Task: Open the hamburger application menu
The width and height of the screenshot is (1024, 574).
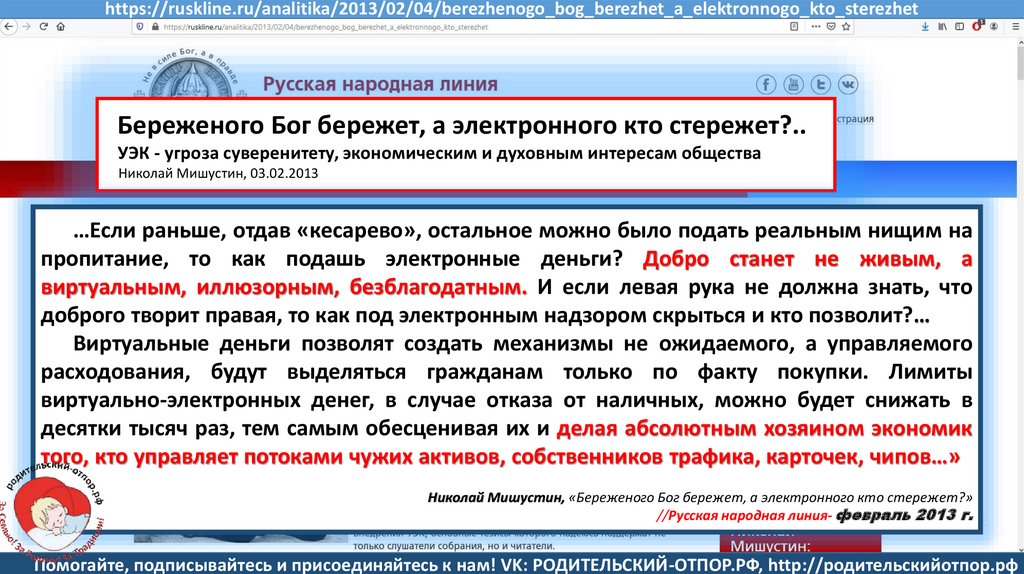Action: pyautogui.click(x=1015, y=27)
